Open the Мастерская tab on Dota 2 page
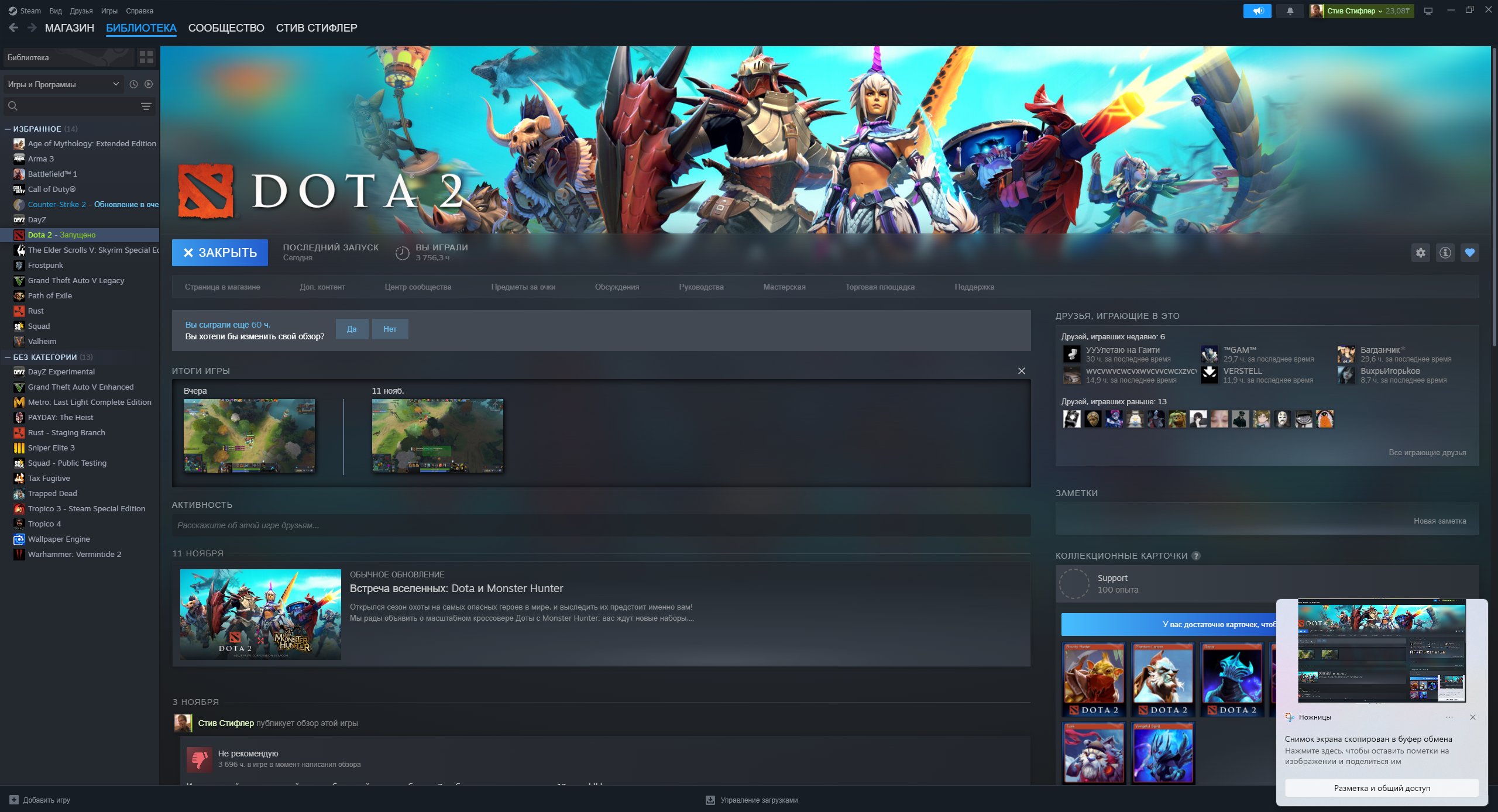Viewport: 1498px width, 812px height. [x=784, y=287]
